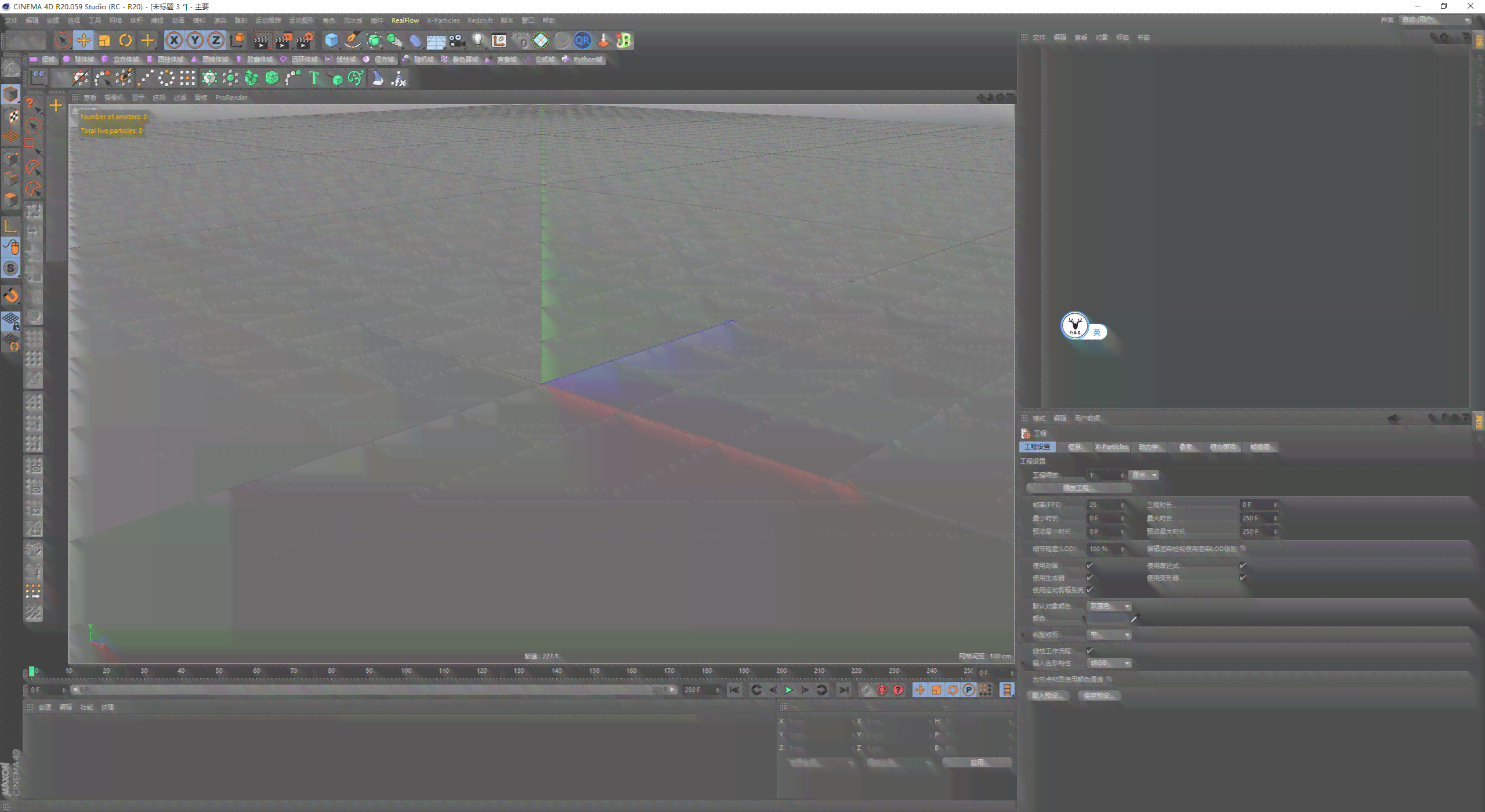Toggle 使用表达式 checkbox
The image size is (1485, 812).
[1243, 565]
